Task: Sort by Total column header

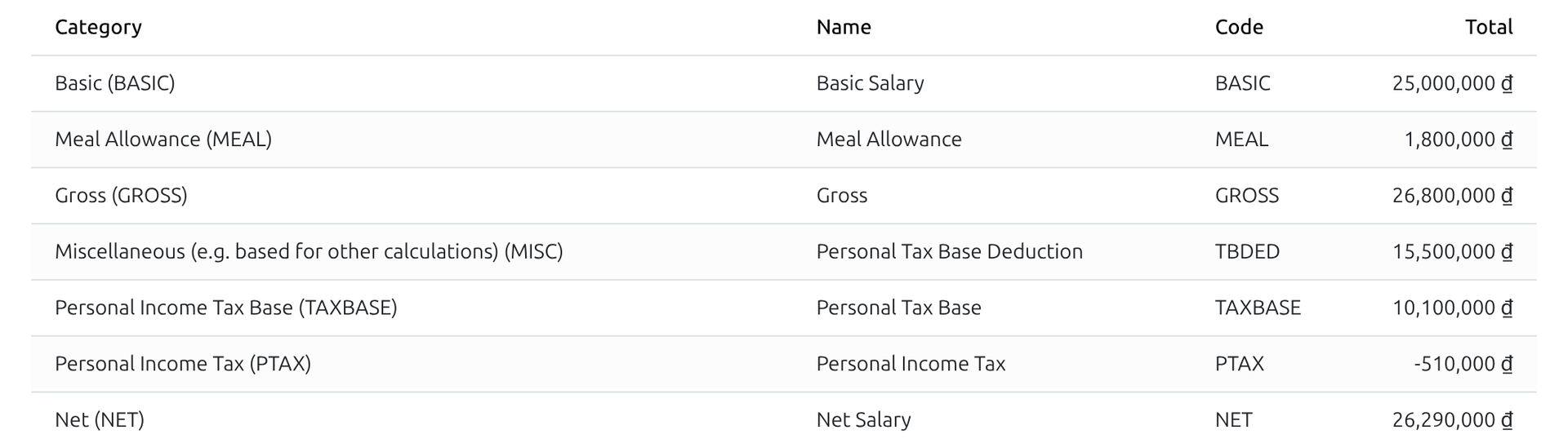Action: pos(1489,27)
